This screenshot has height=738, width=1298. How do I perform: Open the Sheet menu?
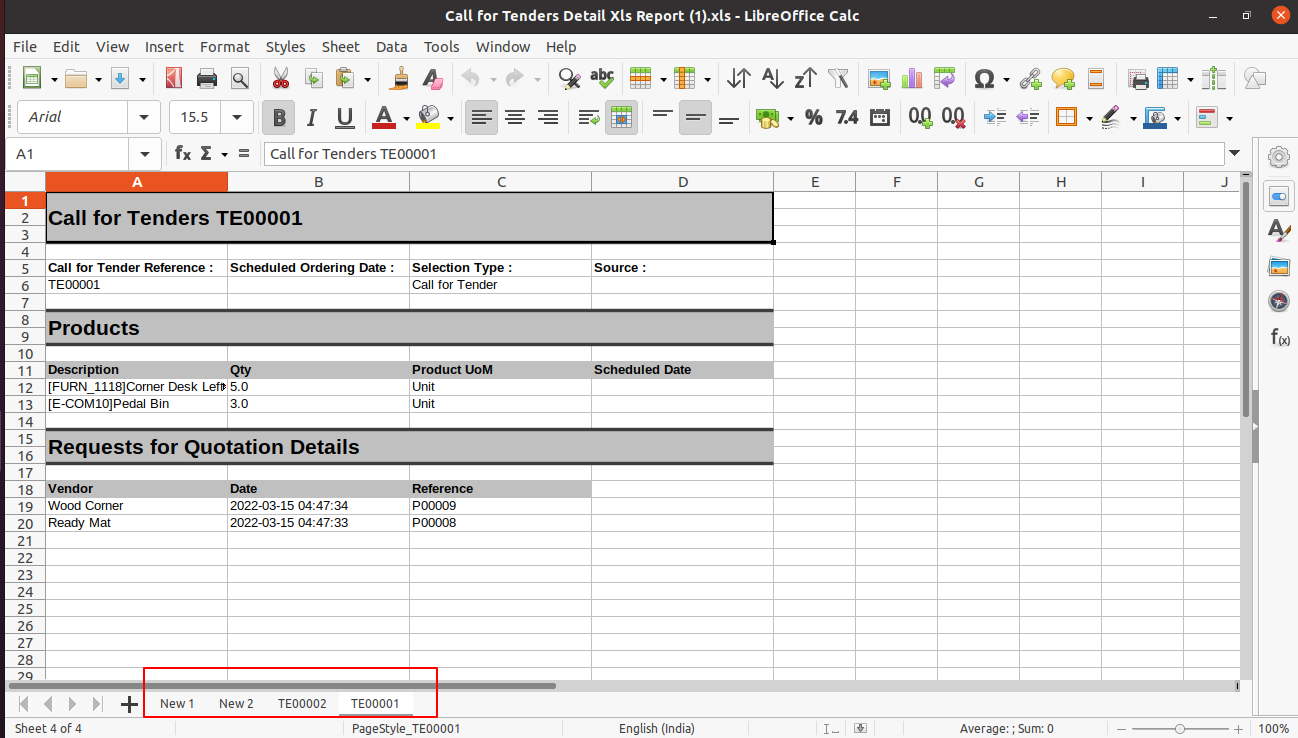(340, 46)
